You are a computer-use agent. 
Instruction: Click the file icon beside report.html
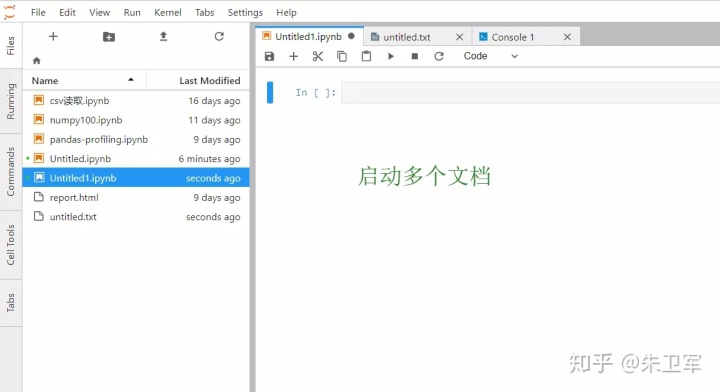coord(39,197)
